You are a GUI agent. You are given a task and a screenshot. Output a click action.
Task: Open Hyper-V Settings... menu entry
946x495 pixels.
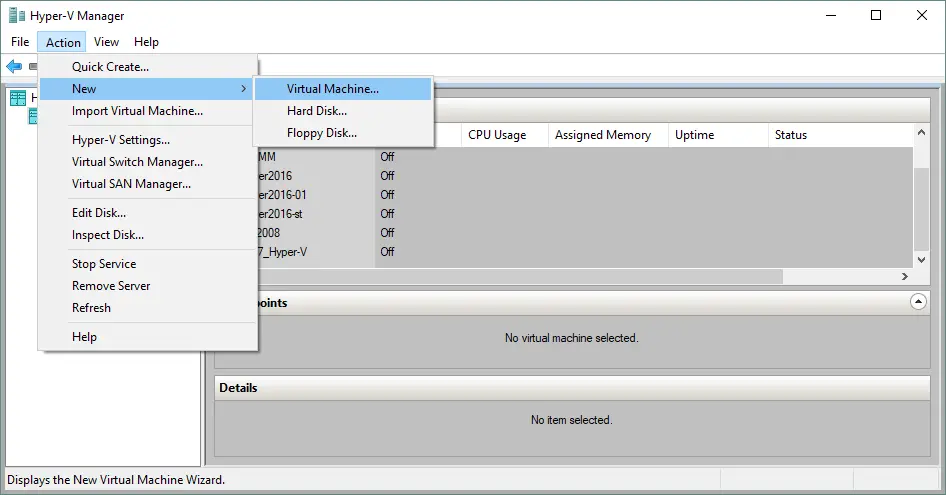coord(120,140)
